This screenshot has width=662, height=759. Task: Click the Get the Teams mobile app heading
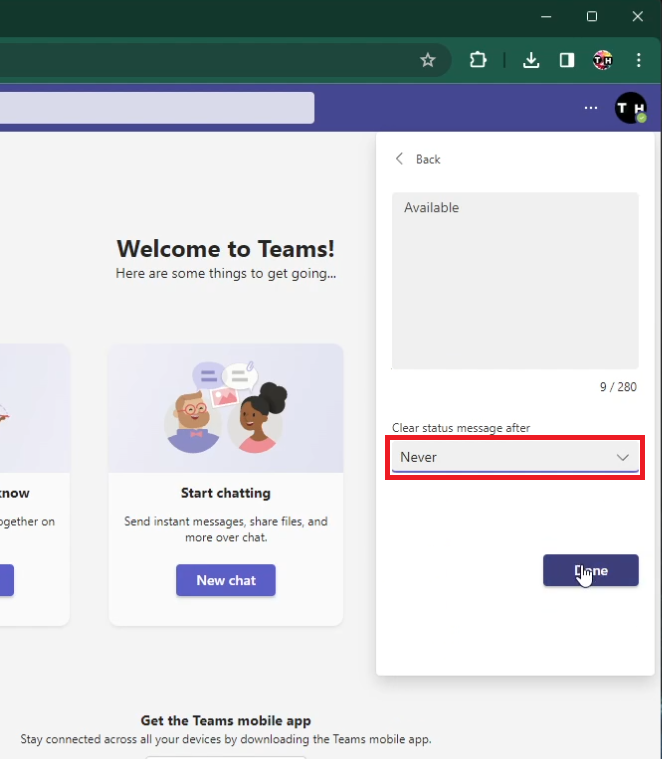tap(226, 720)
